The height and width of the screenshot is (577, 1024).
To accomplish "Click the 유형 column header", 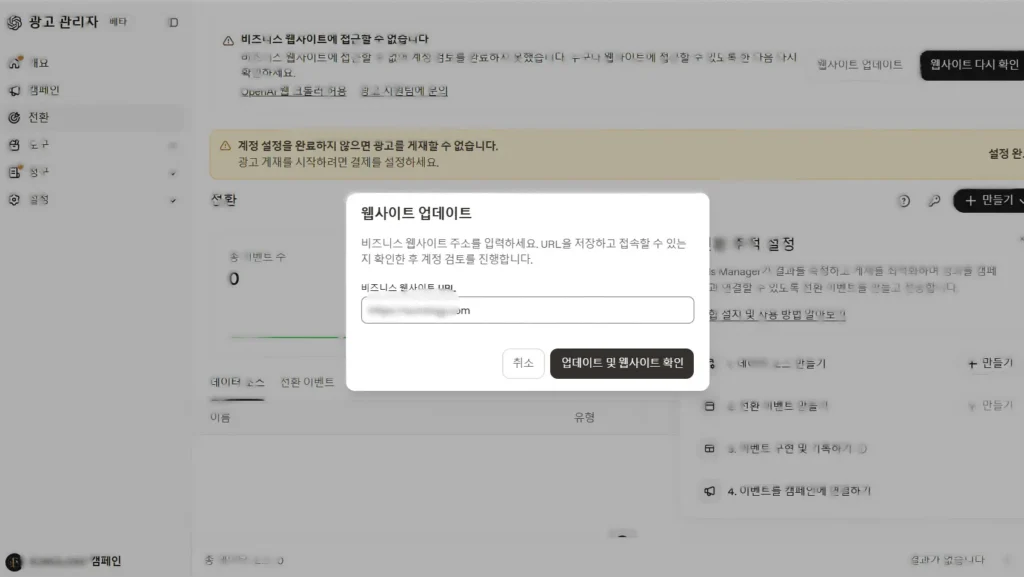I will pyautogui.click(x=584, y=418).
